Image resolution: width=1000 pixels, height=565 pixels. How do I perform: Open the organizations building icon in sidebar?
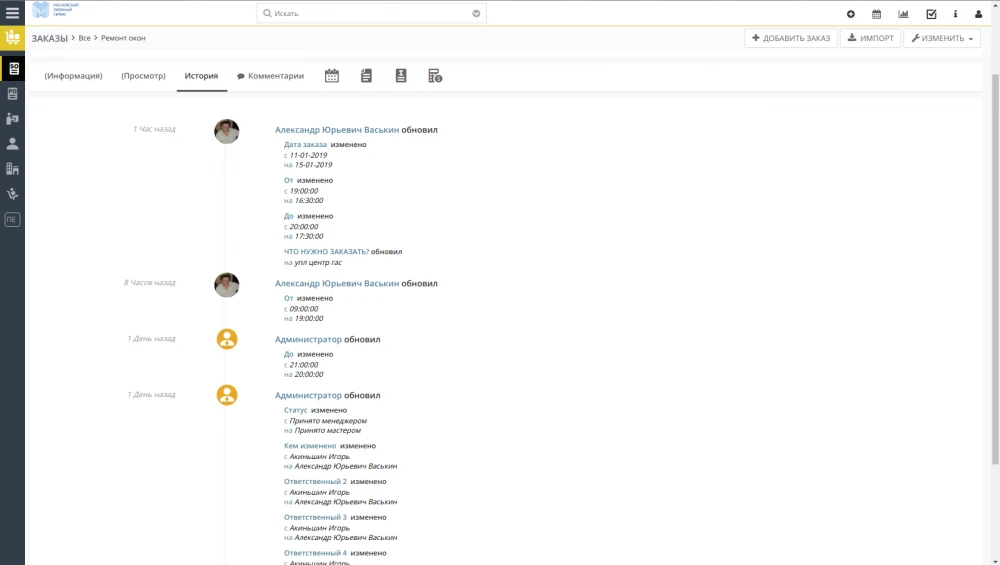click(12, 169)
